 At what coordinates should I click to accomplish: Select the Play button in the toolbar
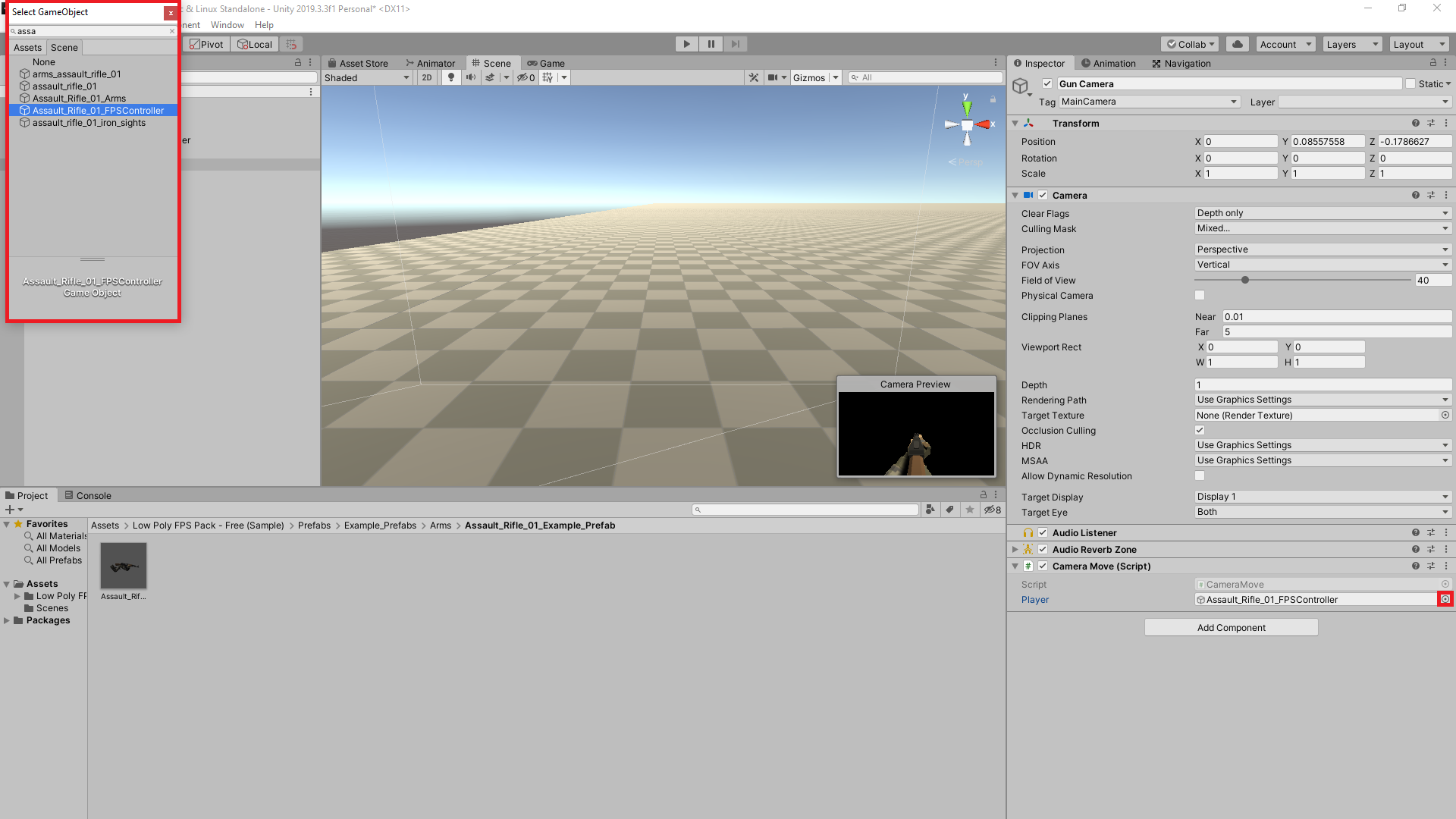pos(686,43)
